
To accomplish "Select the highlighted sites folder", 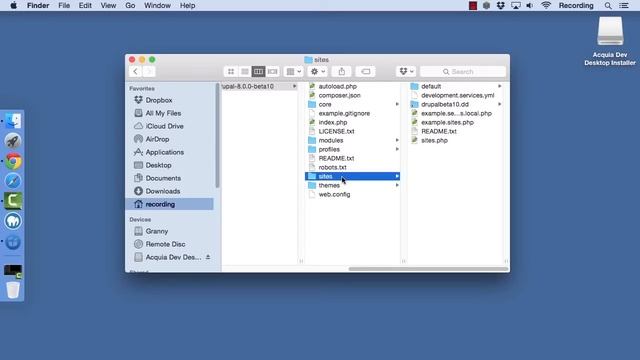I will tap(353, 176).
